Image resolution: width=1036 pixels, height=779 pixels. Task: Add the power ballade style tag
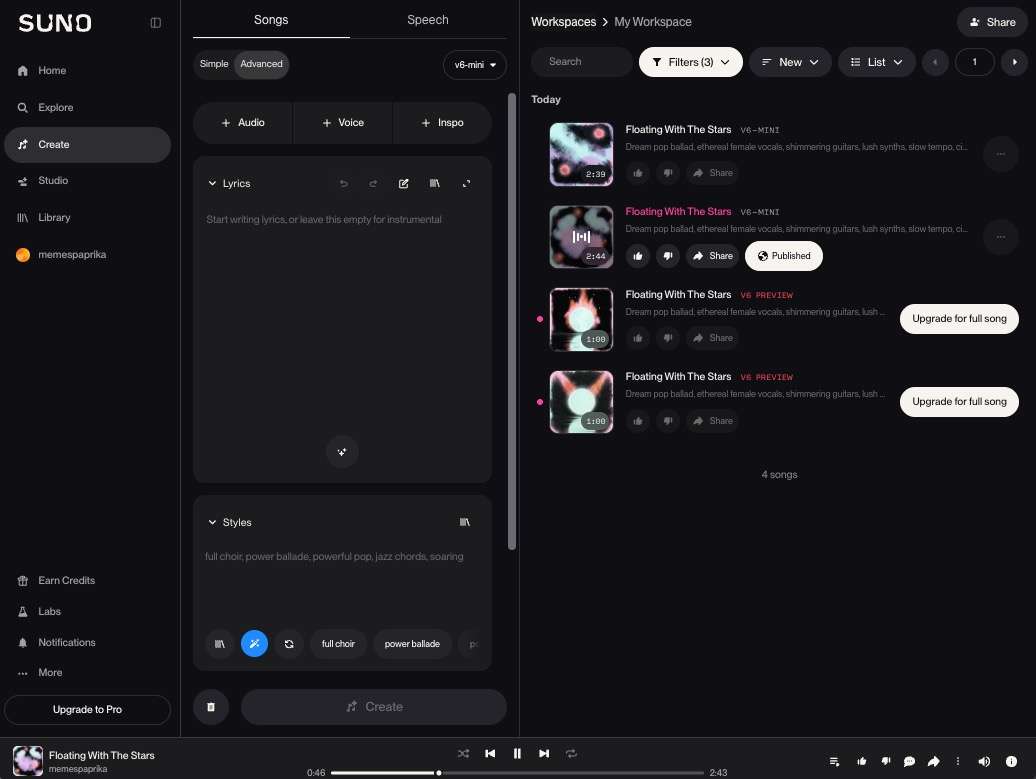pyautogui.click(x=412, y=644)
